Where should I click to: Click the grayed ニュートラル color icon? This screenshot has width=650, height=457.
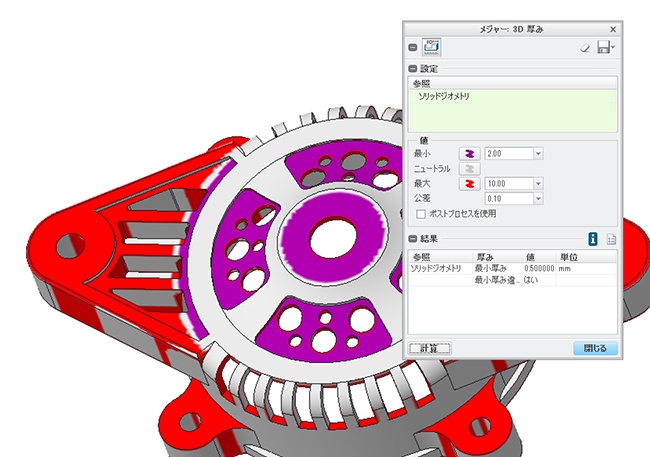[469, 169]
